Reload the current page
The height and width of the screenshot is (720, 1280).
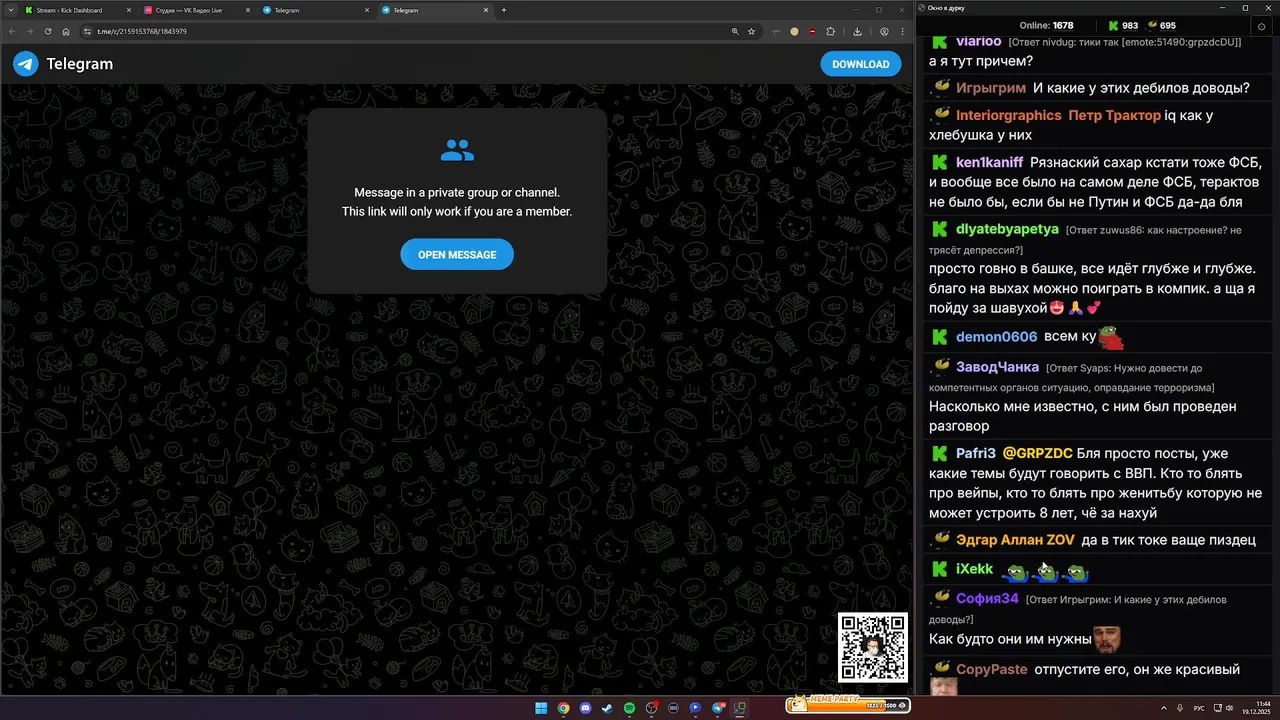(48, 31)
